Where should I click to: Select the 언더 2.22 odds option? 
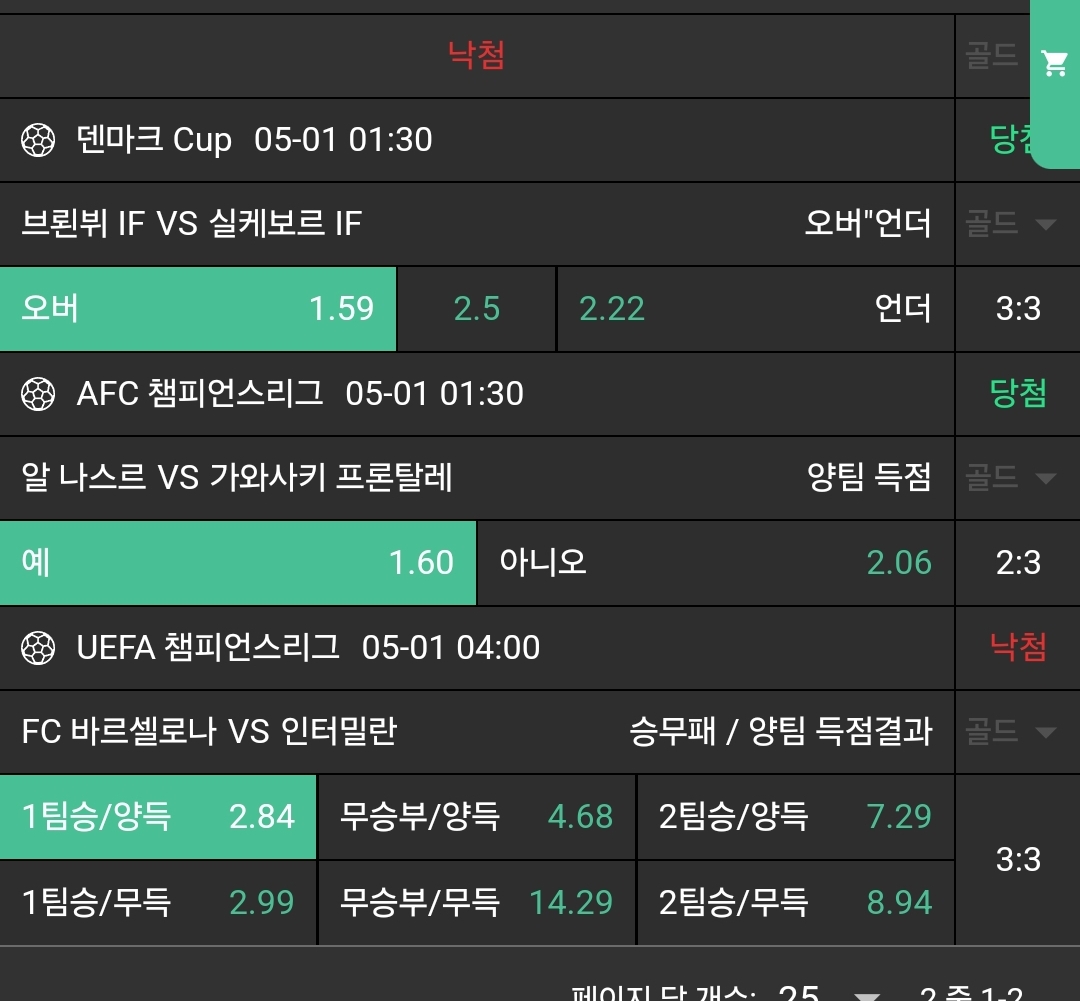tap(755, 309)
